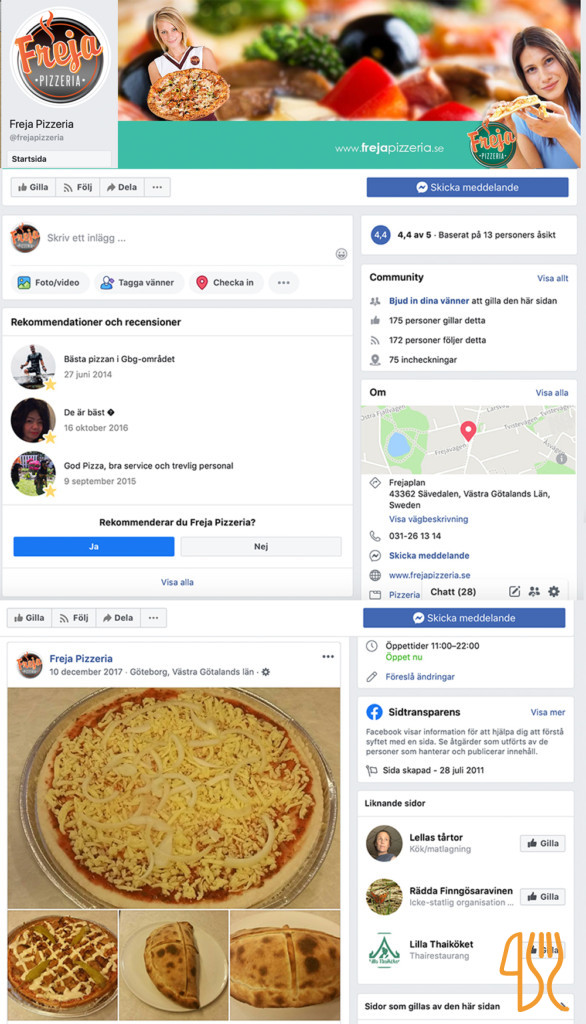Open the post options three-dot menu
The image size is (586, 1024).
(x=328, y=656)
